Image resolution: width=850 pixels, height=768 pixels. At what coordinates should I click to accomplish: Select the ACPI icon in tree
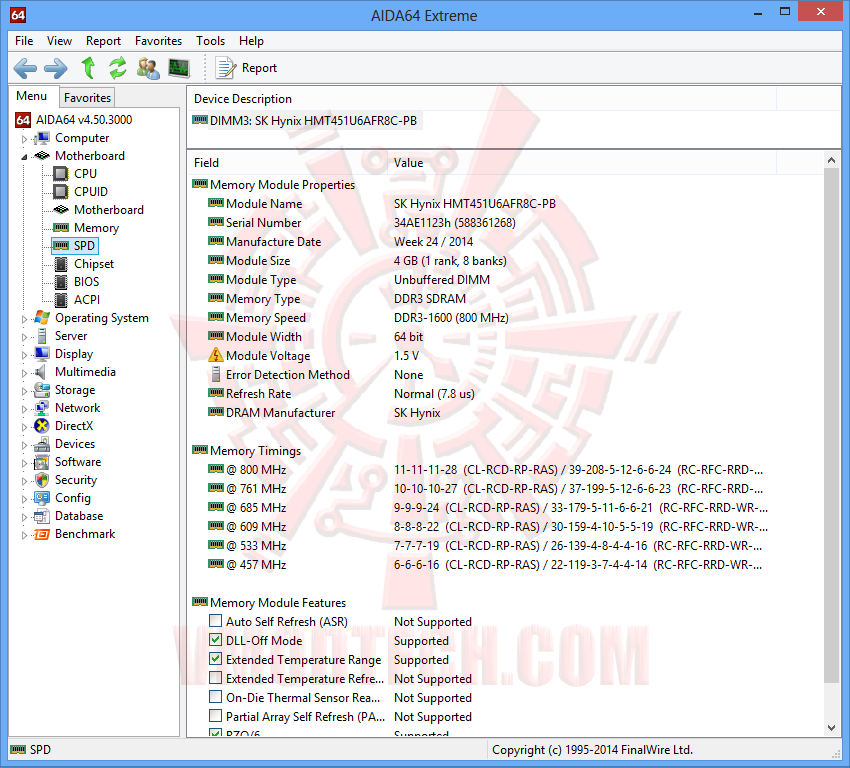point(61,300)
